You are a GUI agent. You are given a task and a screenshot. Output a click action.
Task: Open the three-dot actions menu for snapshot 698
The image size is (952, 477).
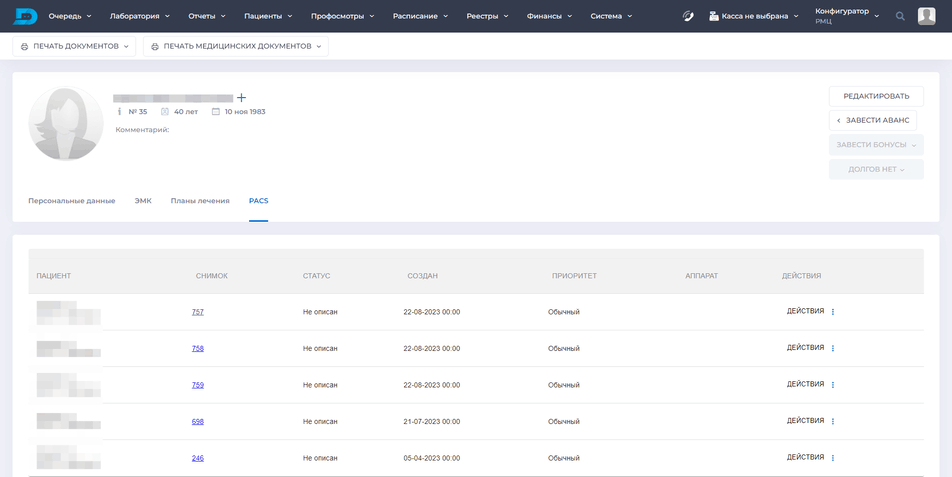point(832,421)
